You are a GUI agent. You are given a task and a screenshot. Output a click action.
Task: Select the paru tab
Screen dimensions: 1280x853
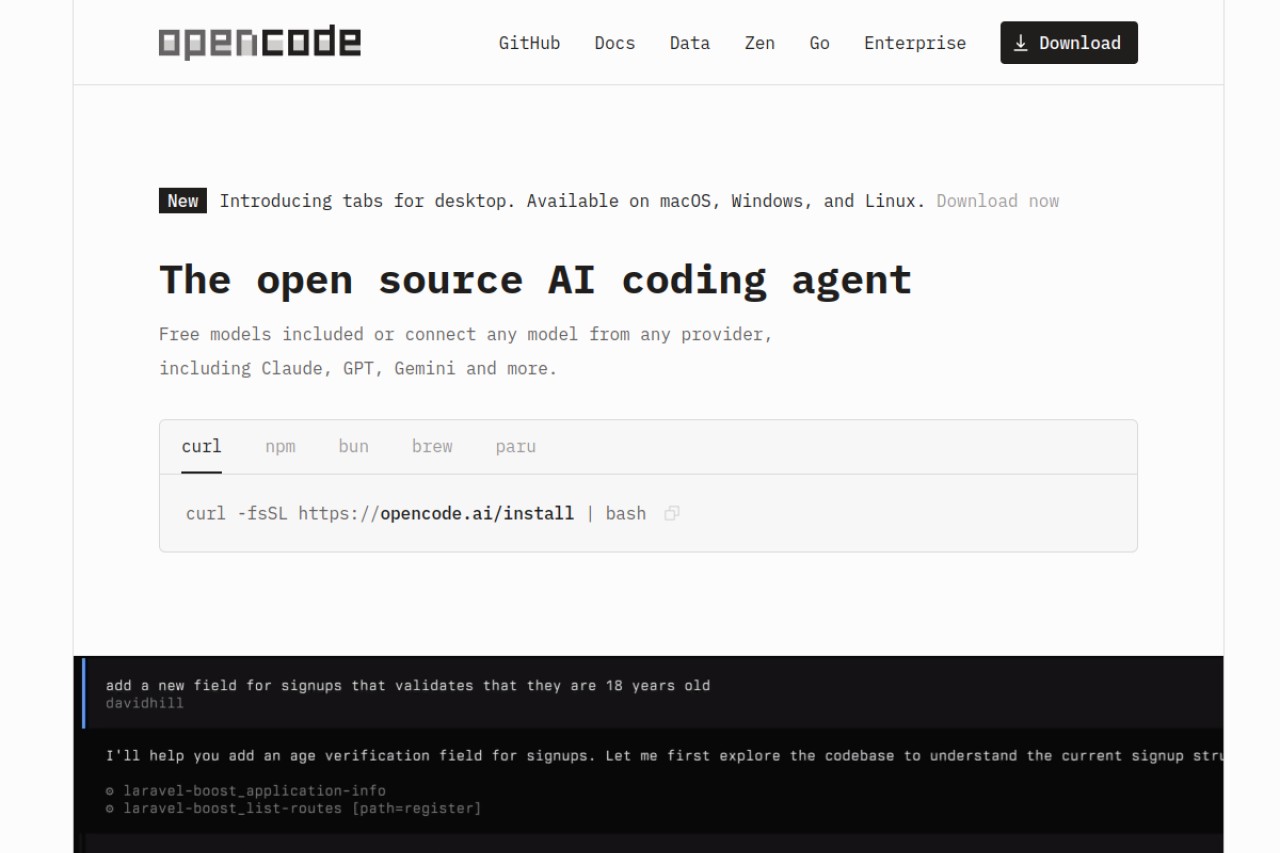(x=515, y=446)
